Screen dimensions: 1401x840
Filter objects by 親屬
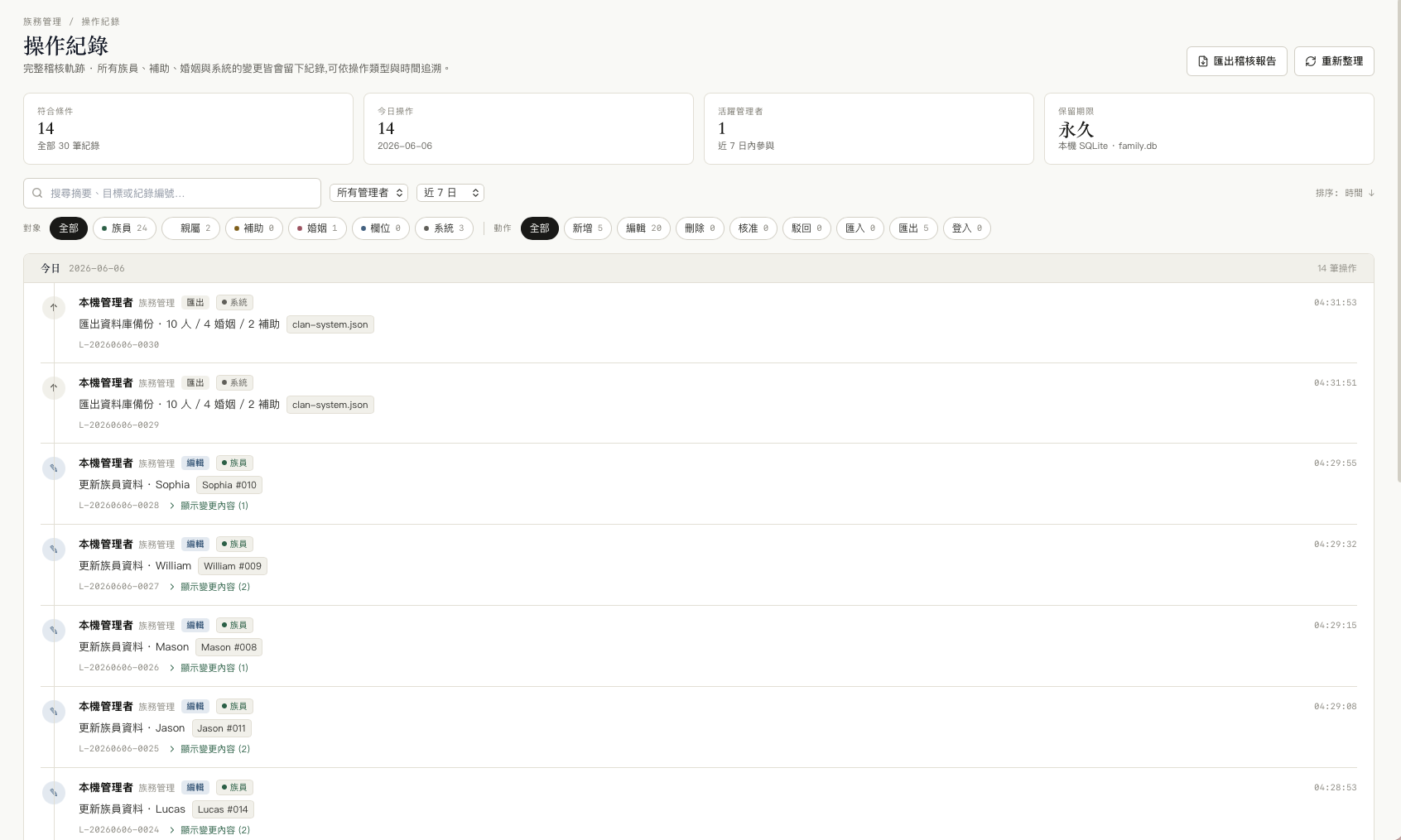point(191,228)
